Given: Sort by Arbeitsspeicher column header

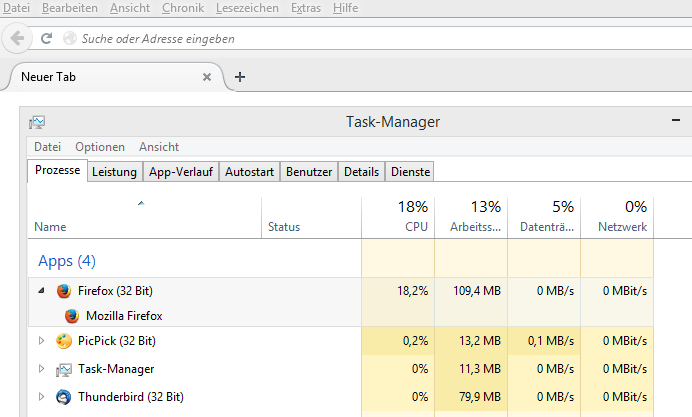Looking at the screenshot, I should click(x=471, y=217).
